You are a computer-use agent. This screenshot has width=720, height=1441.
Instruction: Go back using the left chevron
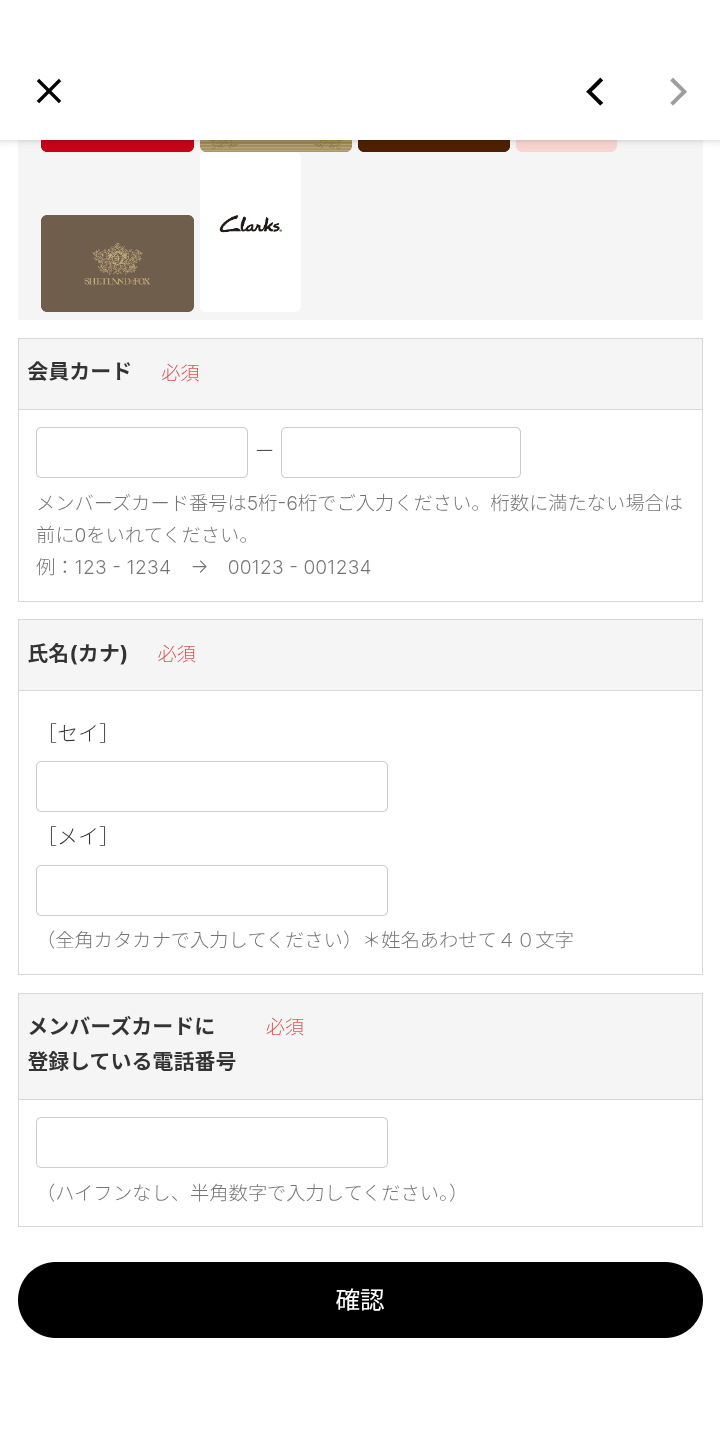[x=595, y=91]
